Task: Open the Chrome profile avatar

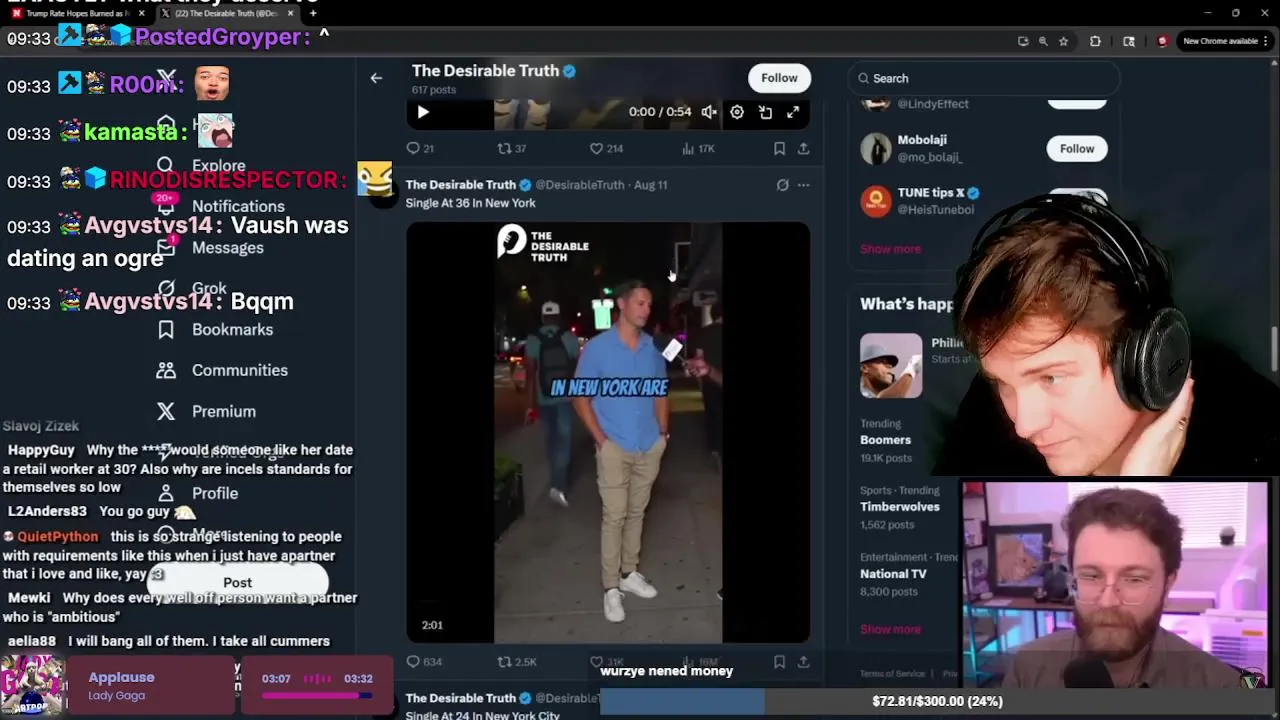Action: tap(1162, 41)
